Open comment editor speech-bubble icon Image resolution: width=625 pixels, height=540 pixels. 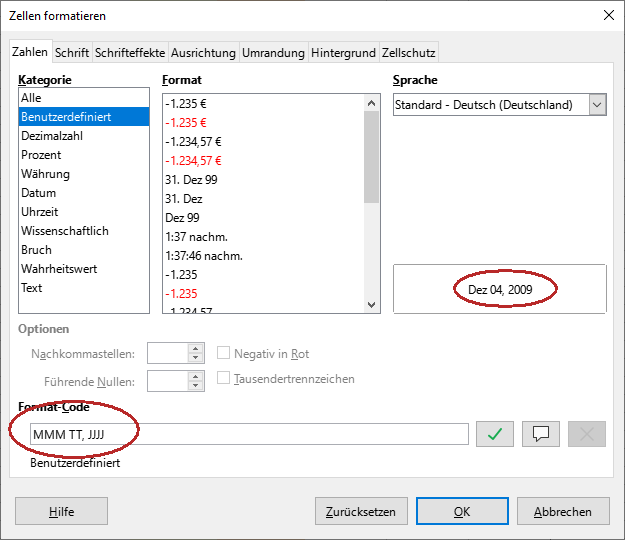click(x=541, y=434)
